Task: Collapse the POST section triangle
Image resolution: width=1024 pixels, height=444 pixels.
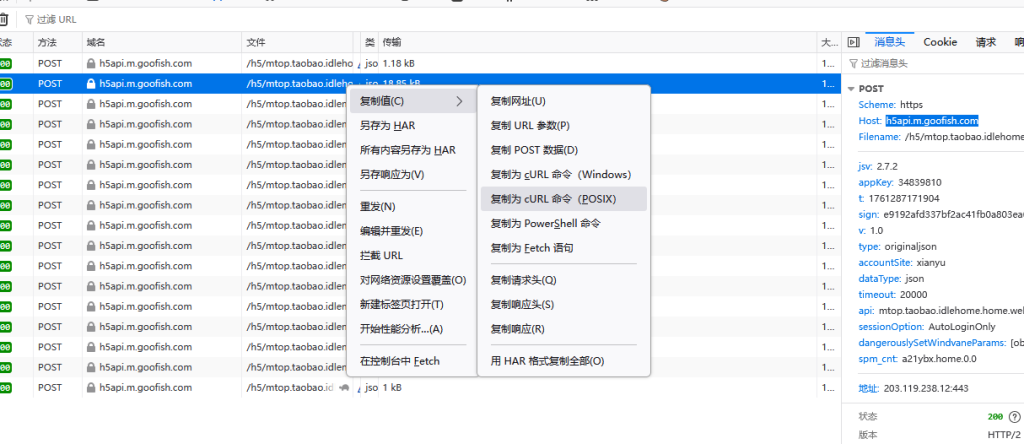Action: (851, 89)
